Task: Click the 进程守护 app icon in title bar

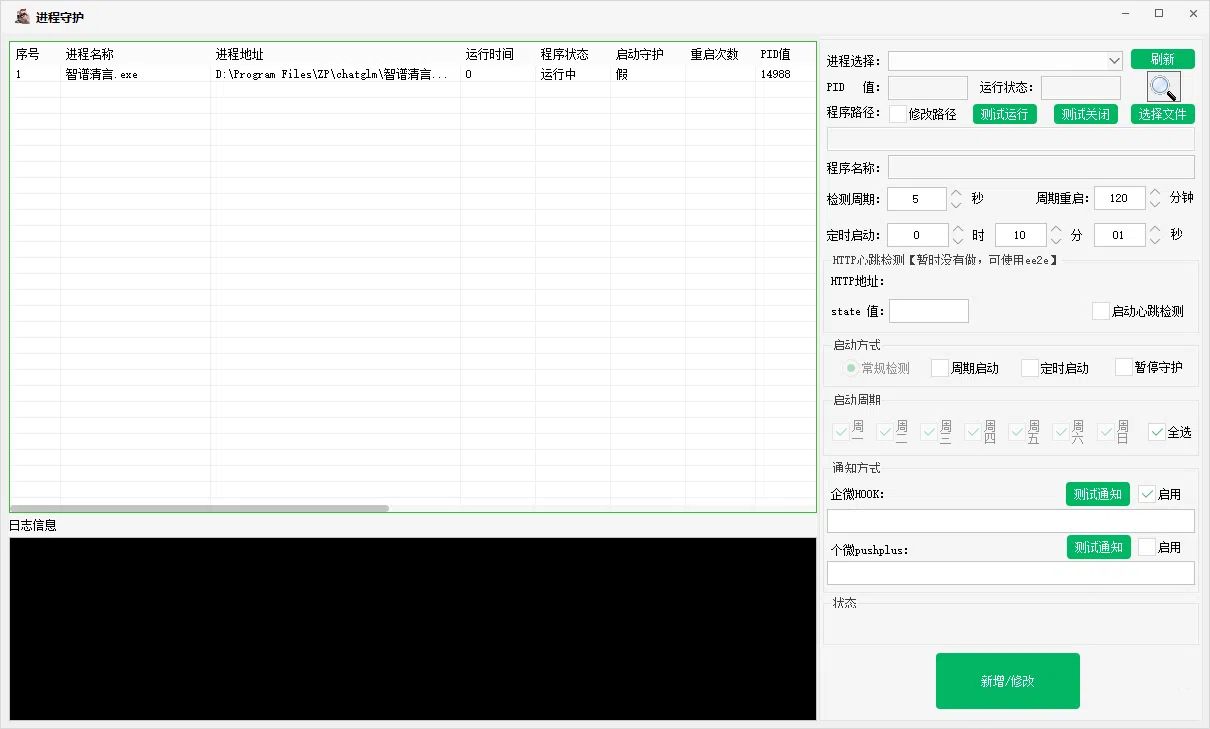Action: [22, 16]
